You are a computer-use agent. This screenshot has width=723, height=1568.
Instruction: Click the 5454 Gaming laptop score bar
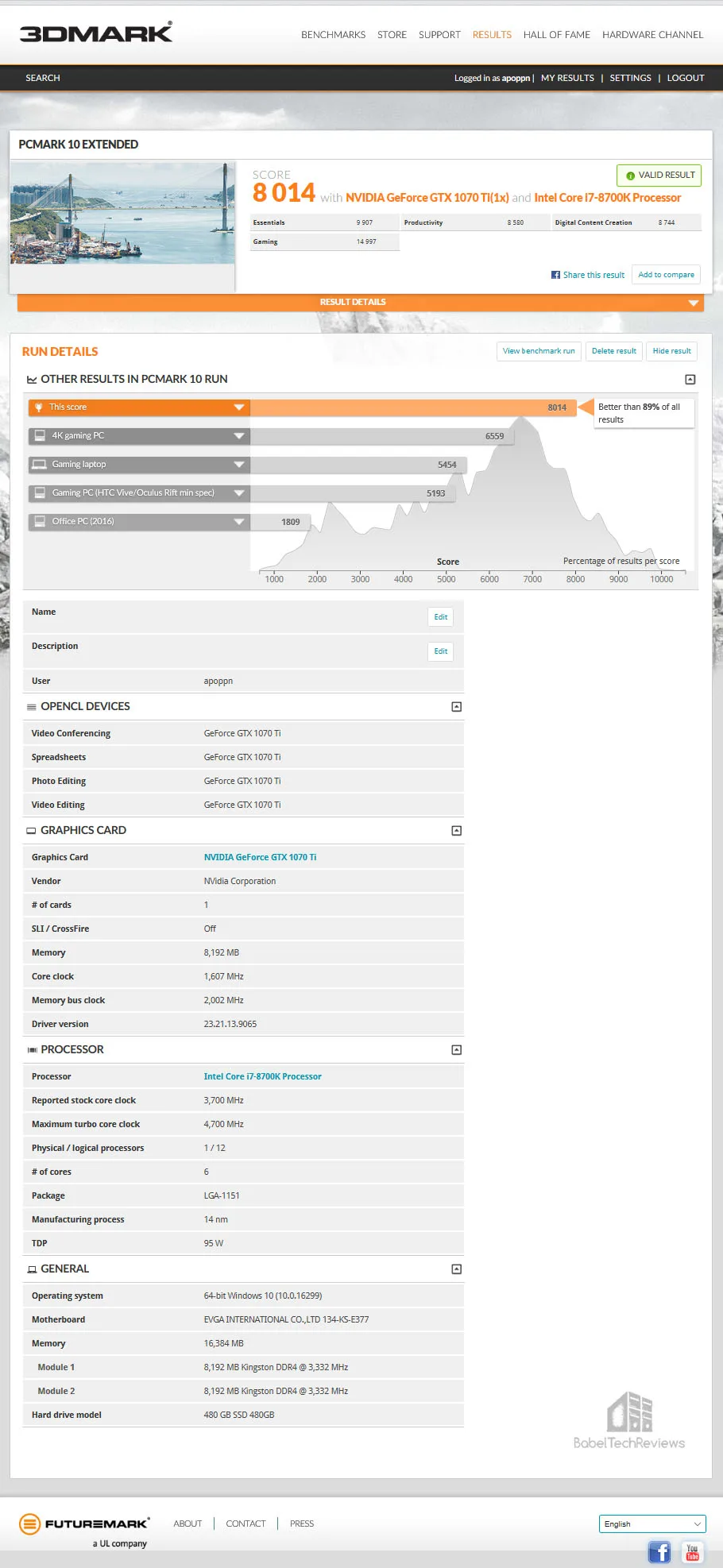358,465
